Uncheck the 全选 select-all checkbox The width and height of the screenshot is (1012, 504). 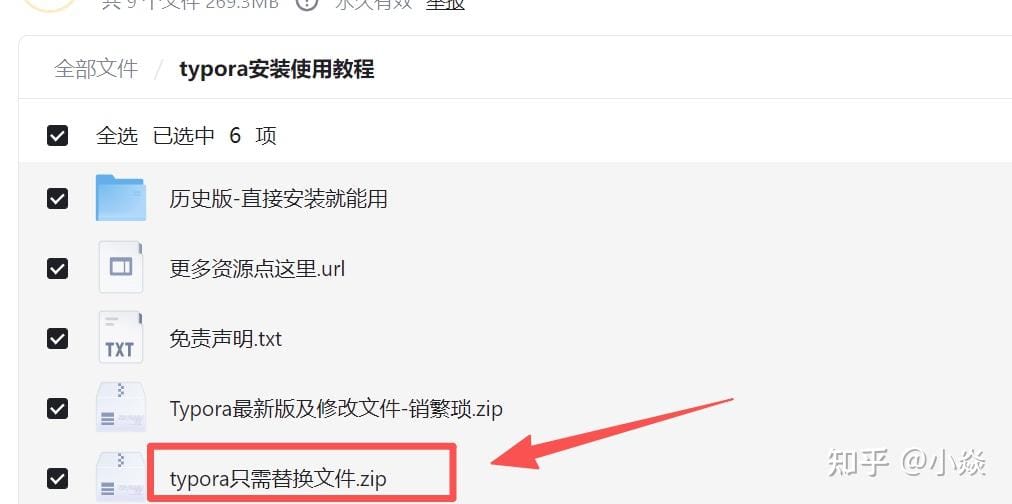[57, 136]
